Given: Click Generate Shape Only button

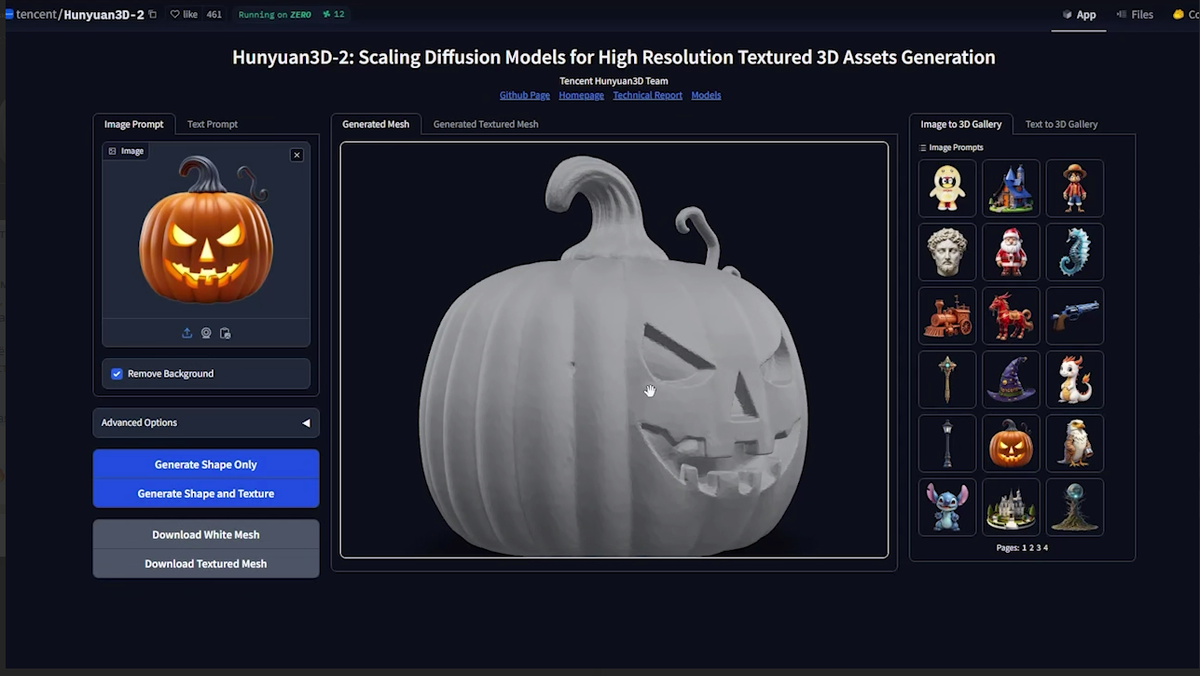Looking at the screenshot, I should coord(206,464).
